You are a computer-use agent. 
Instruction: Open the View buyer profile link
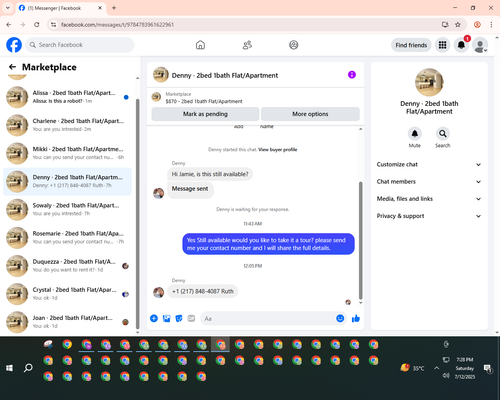coord(278,150)
